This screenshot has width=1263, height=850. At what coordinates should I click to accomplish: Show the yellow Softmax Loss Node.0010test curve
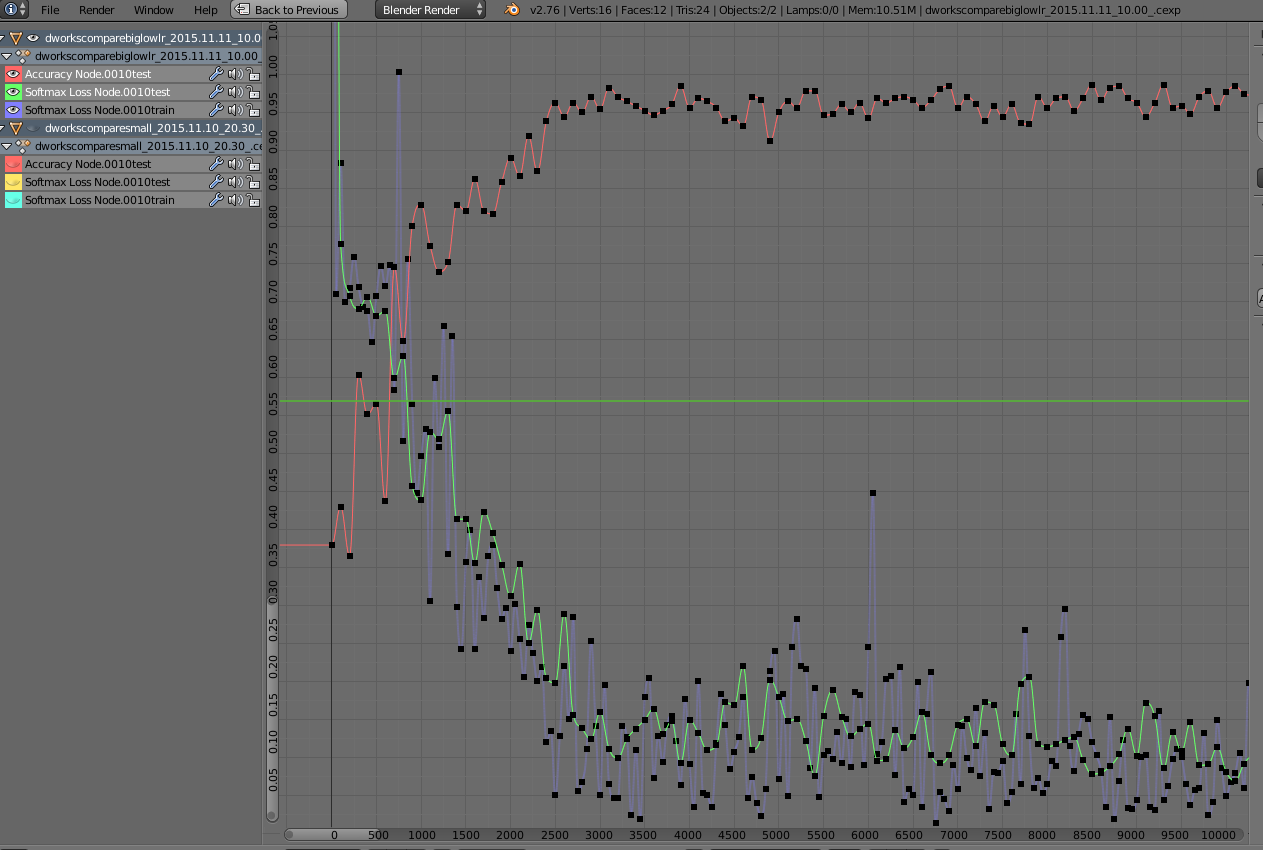point(13,182)
